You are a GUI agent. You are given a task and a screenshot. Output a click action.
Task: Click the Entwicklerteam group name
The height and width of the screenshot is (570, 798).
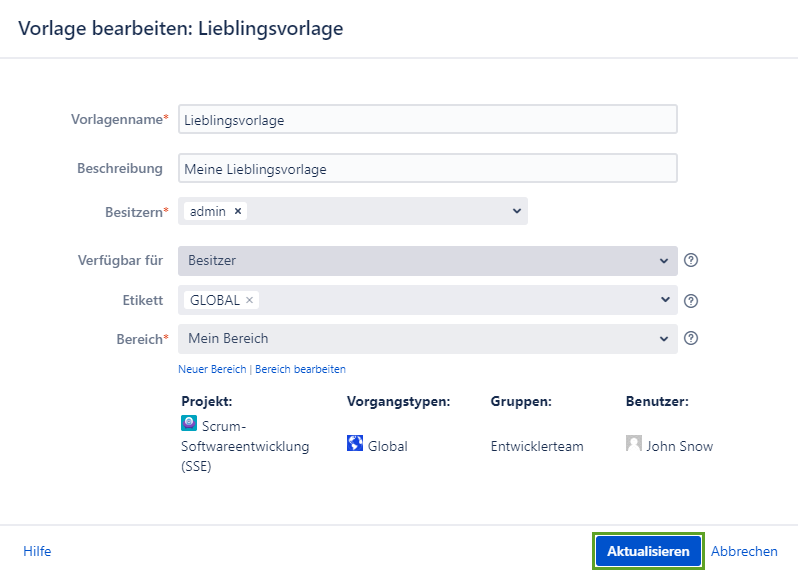click(x=537, y=446)
